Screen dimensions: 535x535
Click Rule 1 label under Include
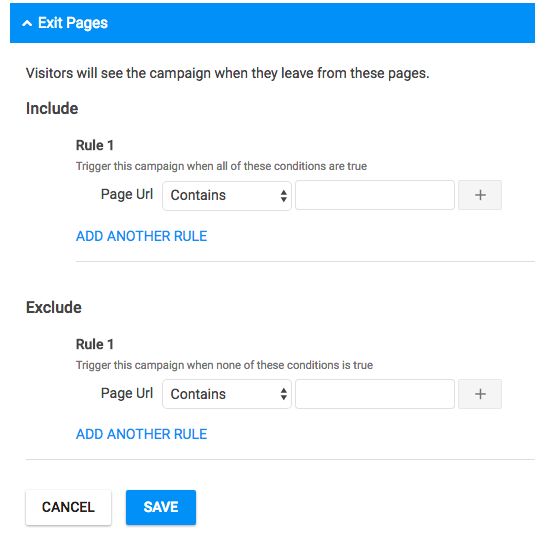coord(95,145)
